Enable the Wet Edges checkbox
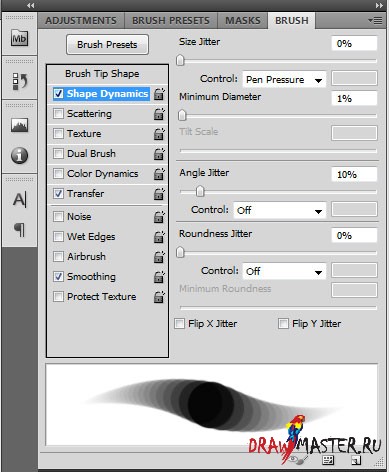The height and width of the screenshot is (472, 389). 58,237
